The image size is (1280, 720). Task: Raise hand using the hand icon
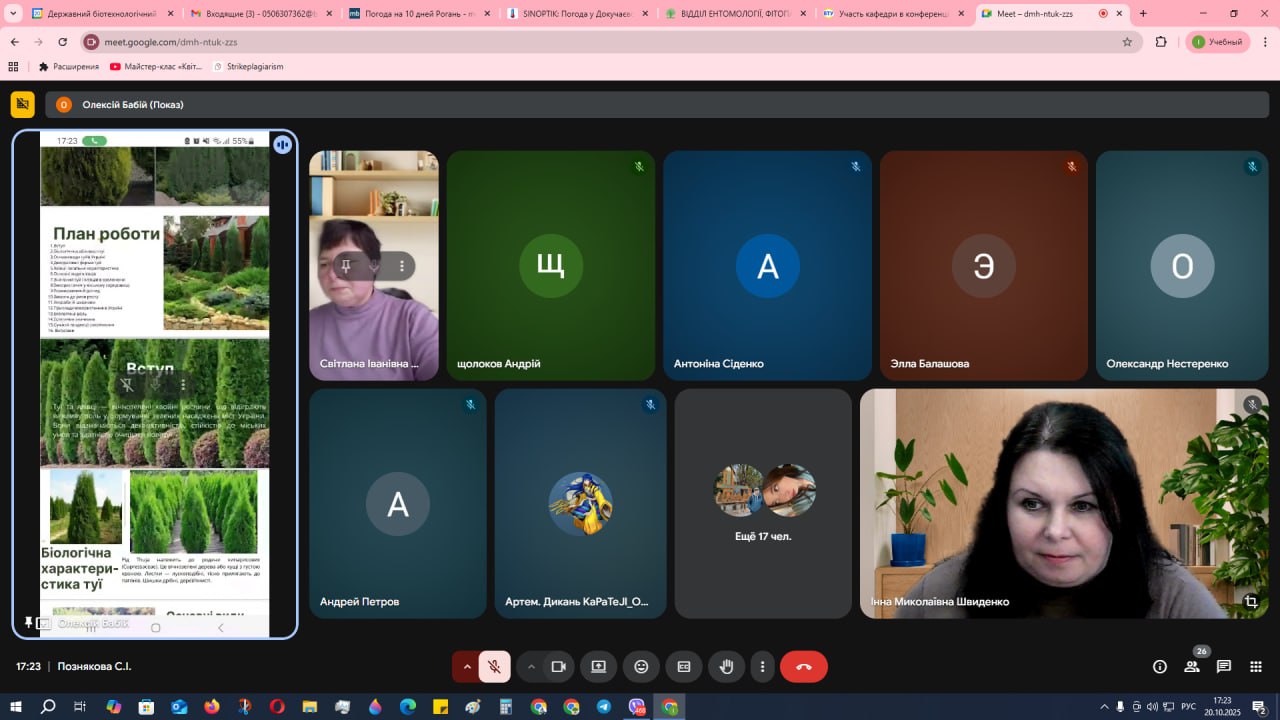(726, 667)
